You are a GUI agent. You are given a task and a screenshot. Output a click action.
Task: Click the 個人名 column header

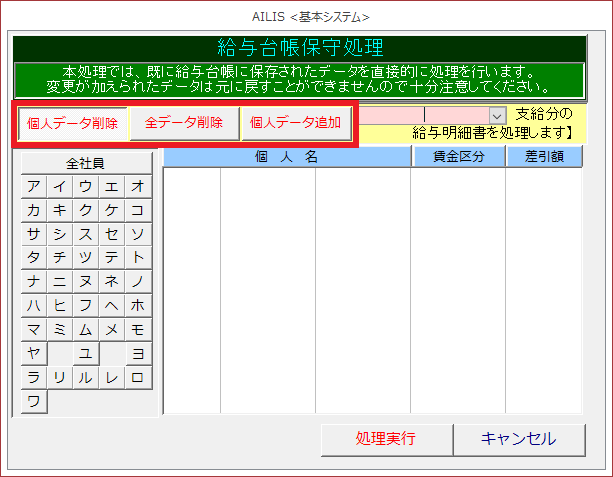pyautogui.click(x=287, y=156)
